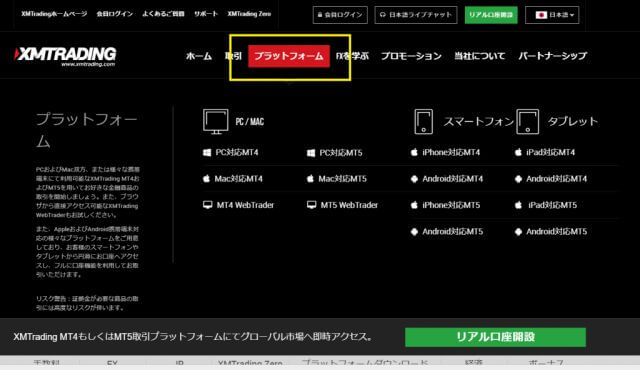Open the iPhone対応MT5 link
The image size is (640, 370).
[x=451, y=205]
